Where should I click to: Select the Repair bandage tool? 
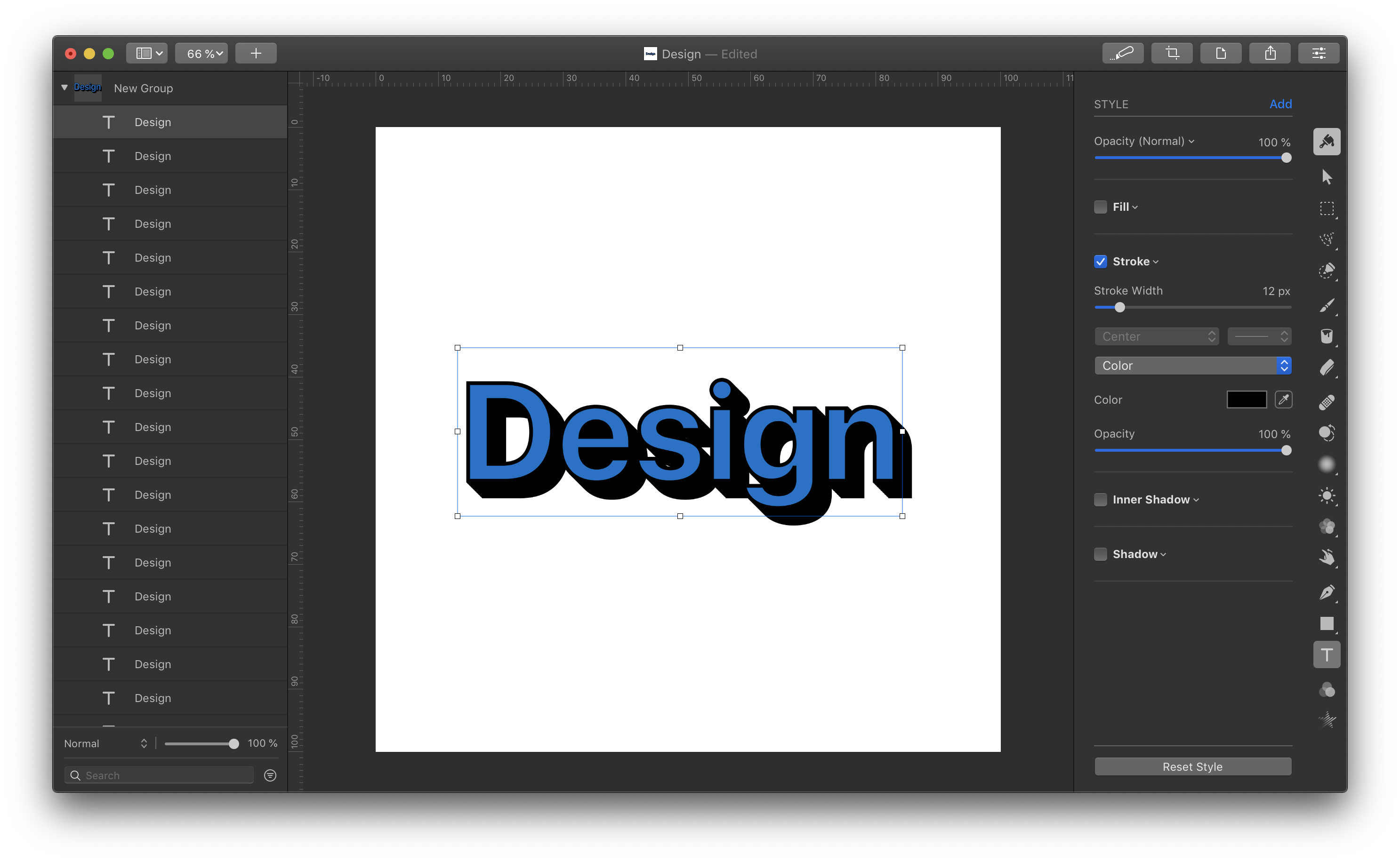[1327, 402]
